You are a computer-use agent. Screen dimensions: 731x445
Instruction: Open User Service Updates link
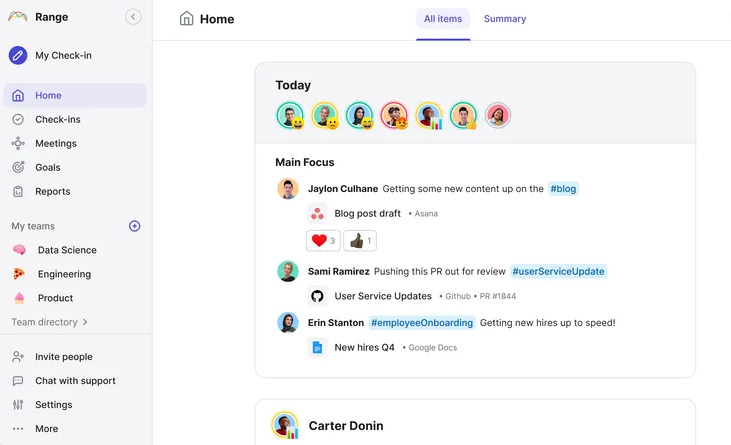[383, 296]
